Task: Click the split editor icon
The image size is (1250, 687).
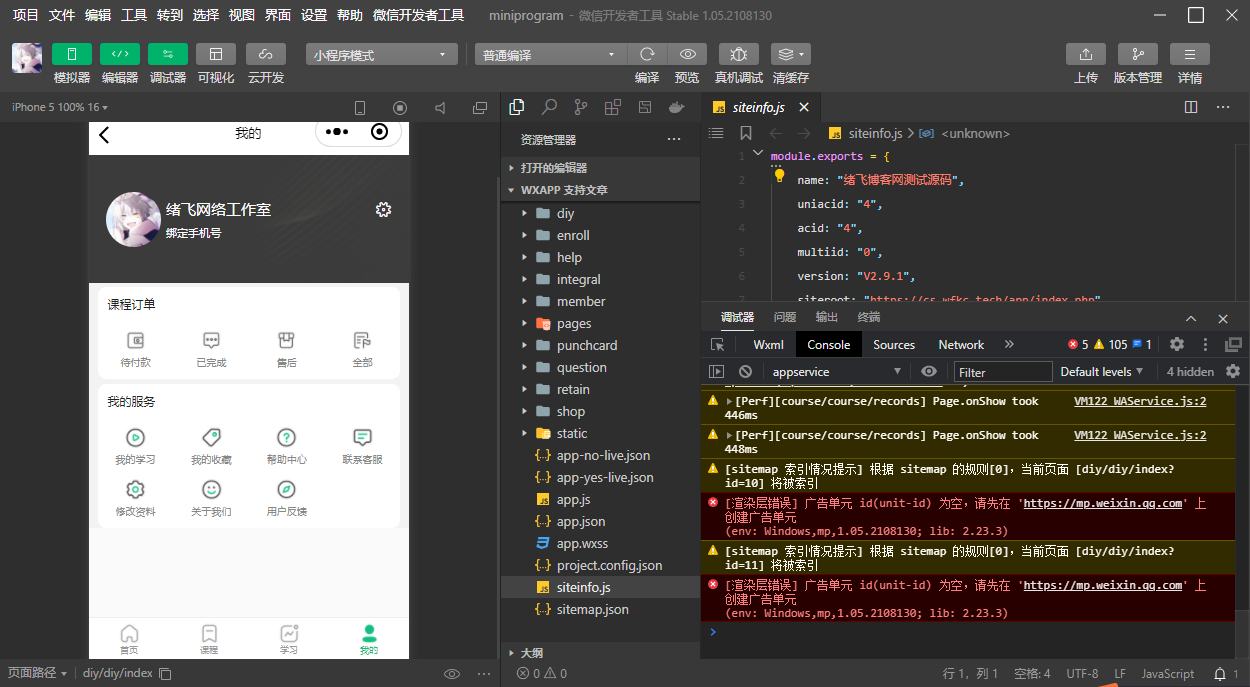Action: [x=1191, y=107]
